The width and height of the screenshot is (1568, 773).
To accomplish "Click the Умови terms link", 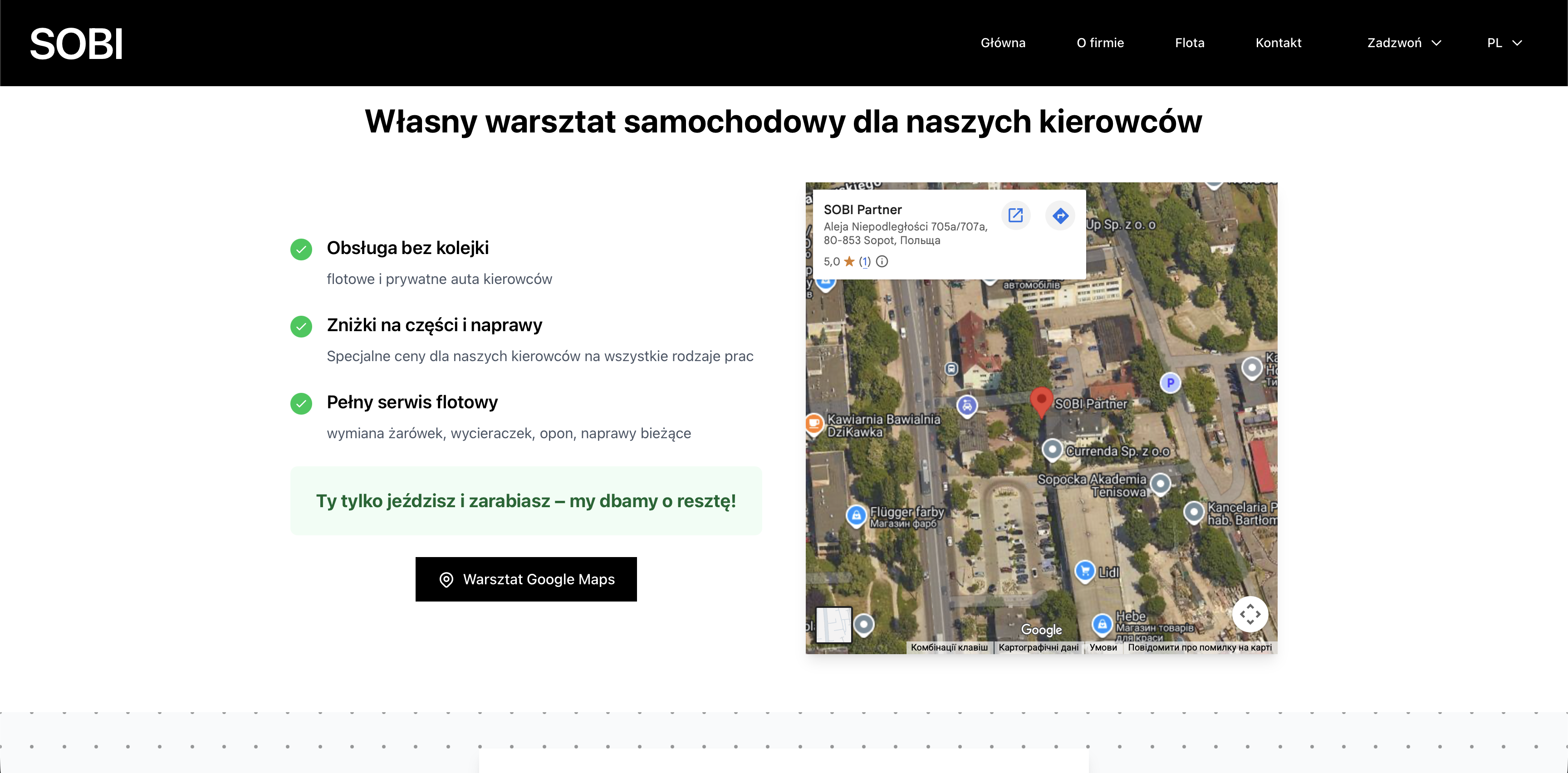I will pos(1103,648).
